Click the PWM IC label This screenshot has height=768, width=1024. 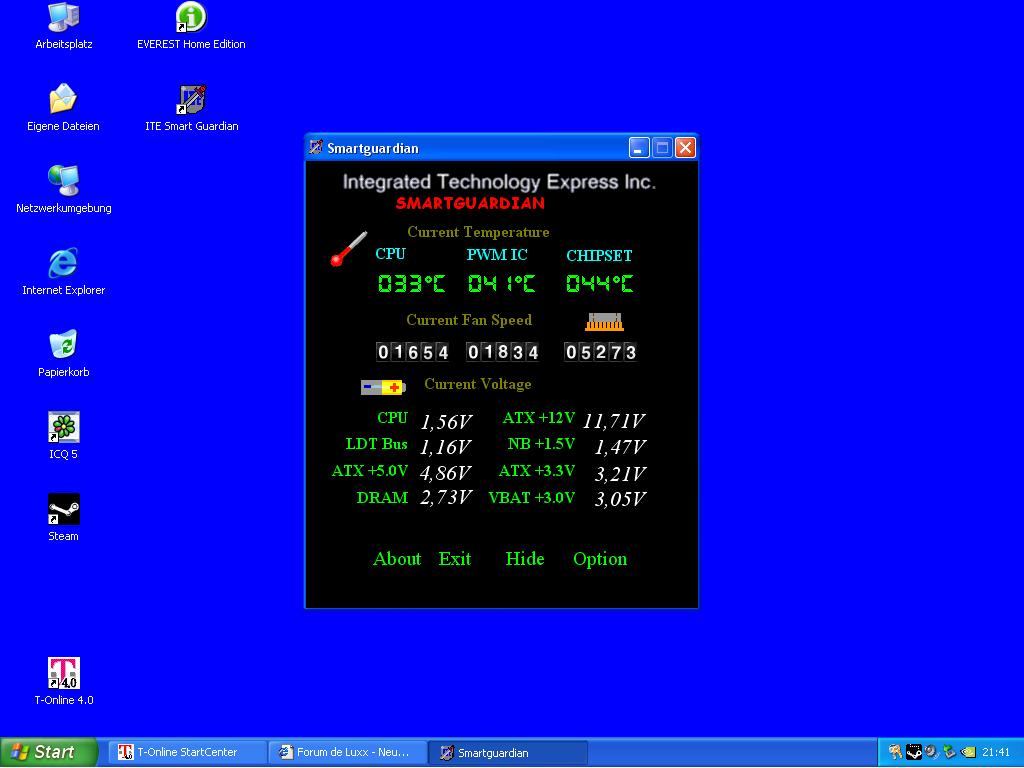point(496,255)
